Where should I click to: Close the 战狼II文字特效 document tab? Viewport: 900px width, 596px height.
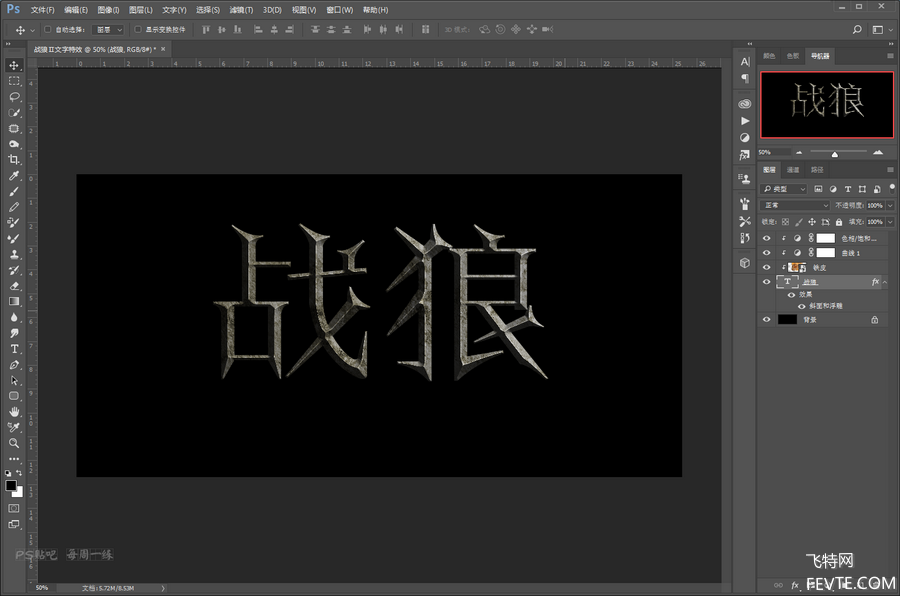pos(163,49)
